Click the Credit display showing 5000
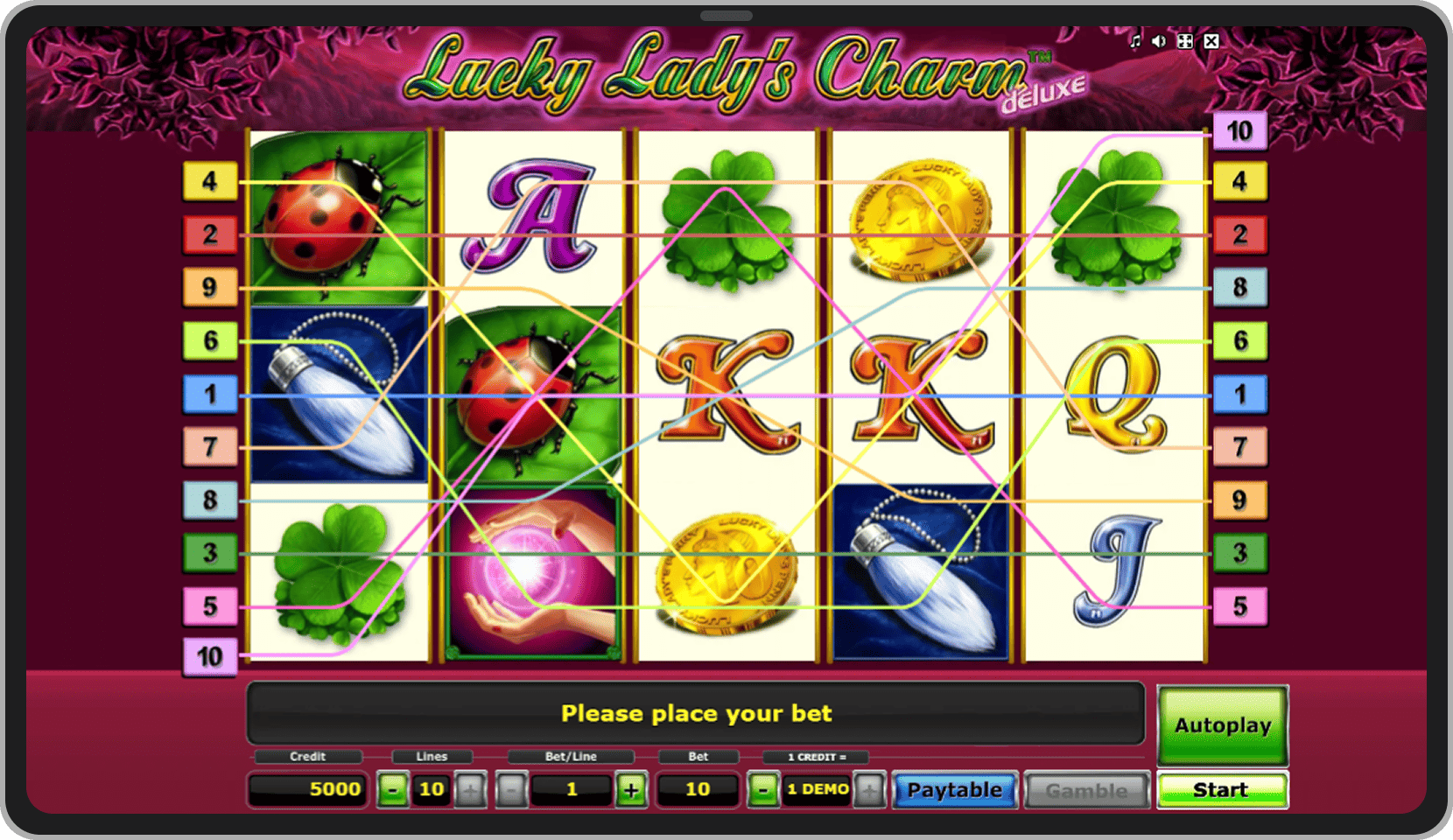This screenshot has height=840, width=1453. point(307,789)
